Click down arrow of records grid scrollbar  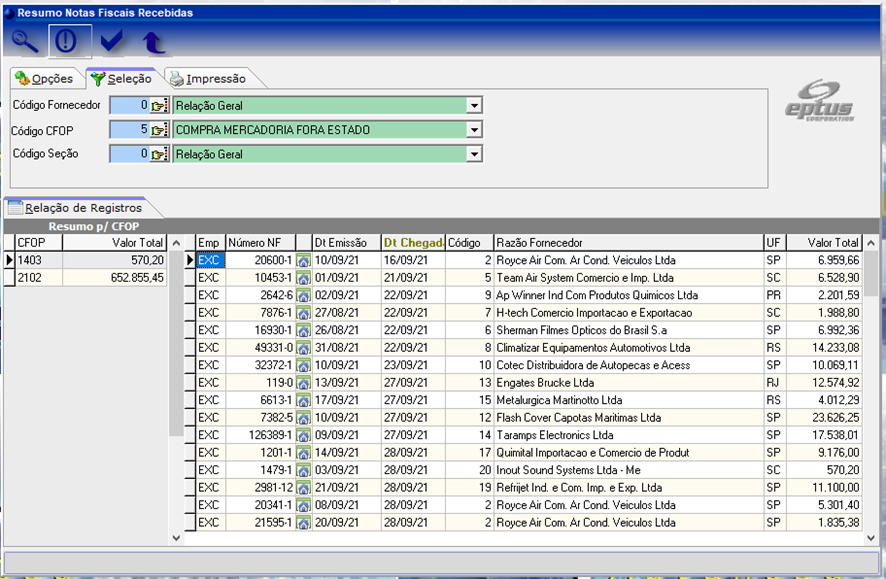coord(871,538)
